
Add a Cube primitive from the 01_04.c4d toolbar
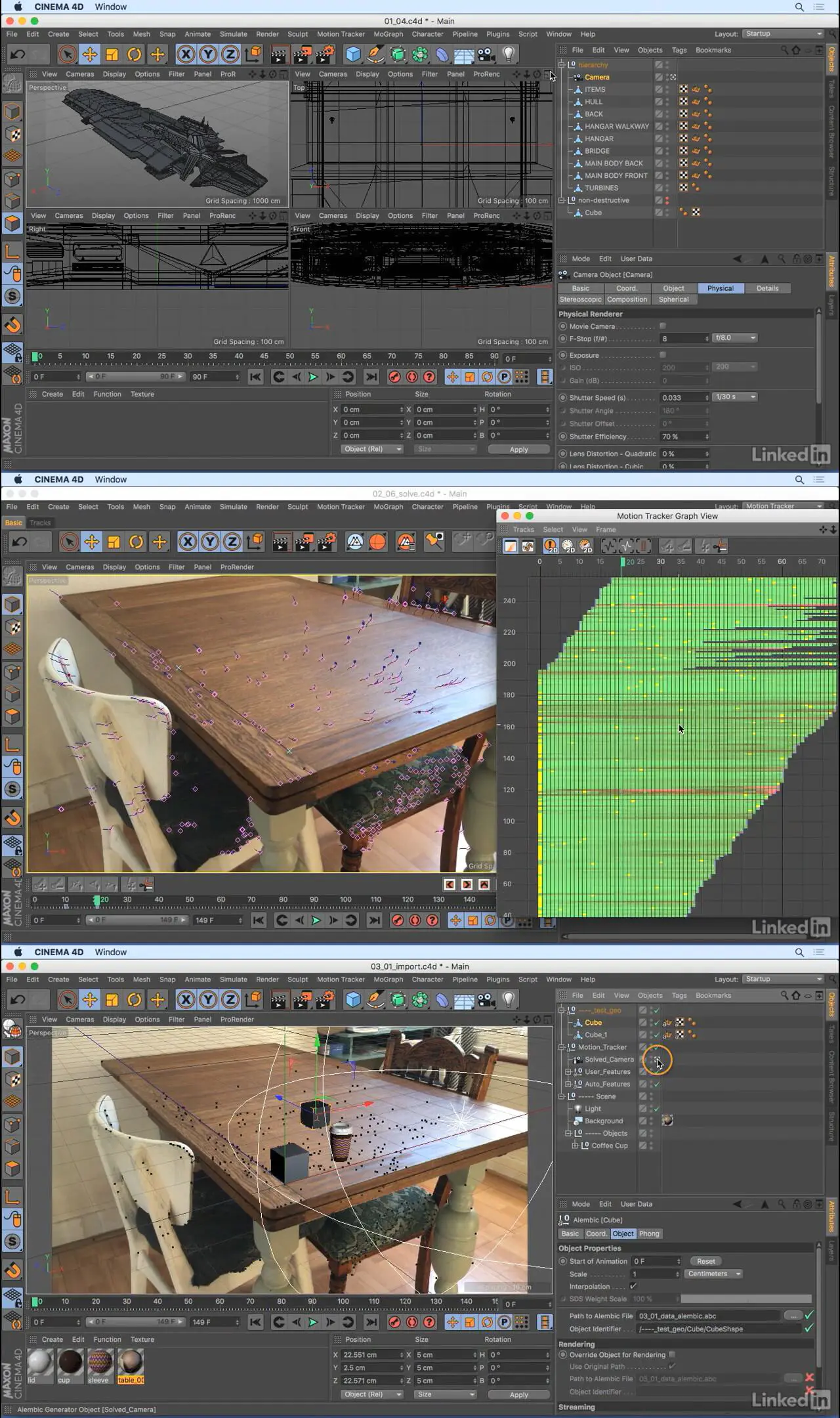point(353,54)
